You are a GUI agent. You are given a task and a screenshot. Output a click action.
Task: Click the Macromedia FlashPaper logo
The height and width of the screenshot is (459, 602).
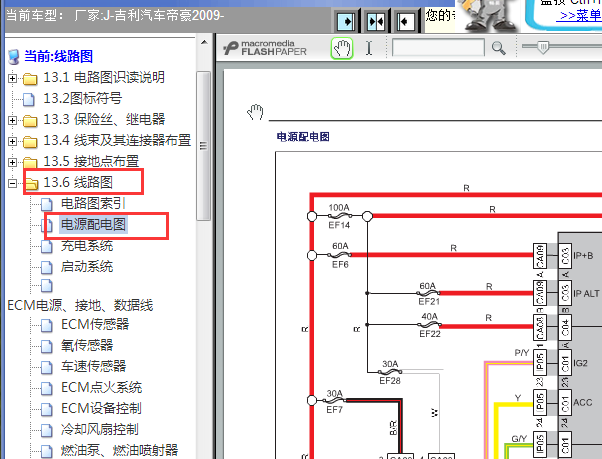click(265, 48)
